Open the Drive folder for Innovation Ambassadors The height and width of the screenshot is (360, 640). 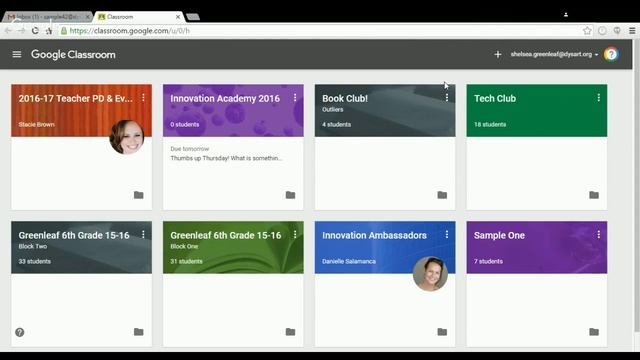point(442,332)
